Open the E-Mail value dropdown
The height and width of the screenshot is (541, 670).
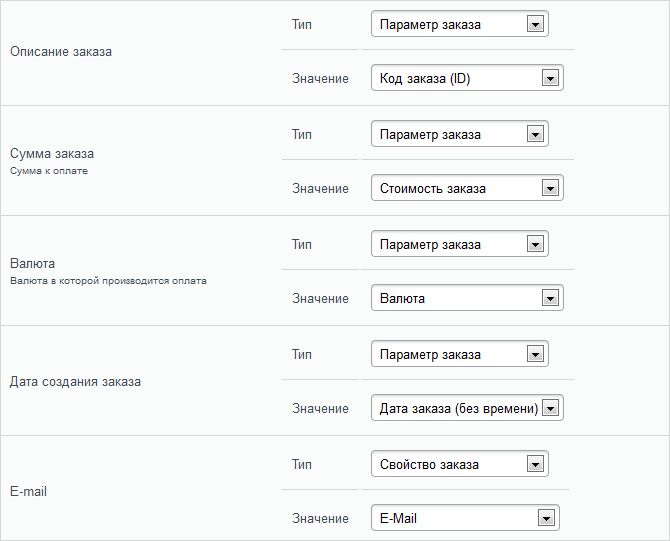465,517
